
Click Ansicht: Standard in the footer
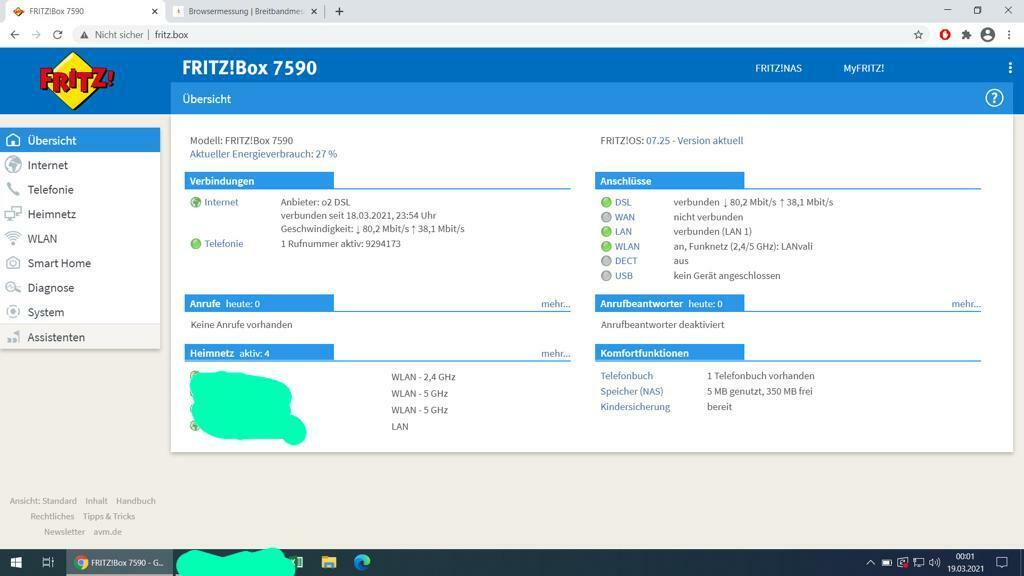43,501
